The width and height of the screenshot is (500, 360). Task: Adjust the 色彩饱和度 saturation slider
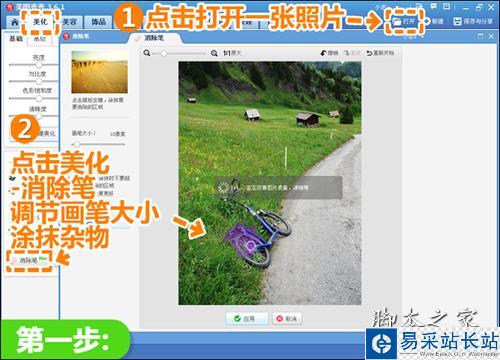point(39,98)
